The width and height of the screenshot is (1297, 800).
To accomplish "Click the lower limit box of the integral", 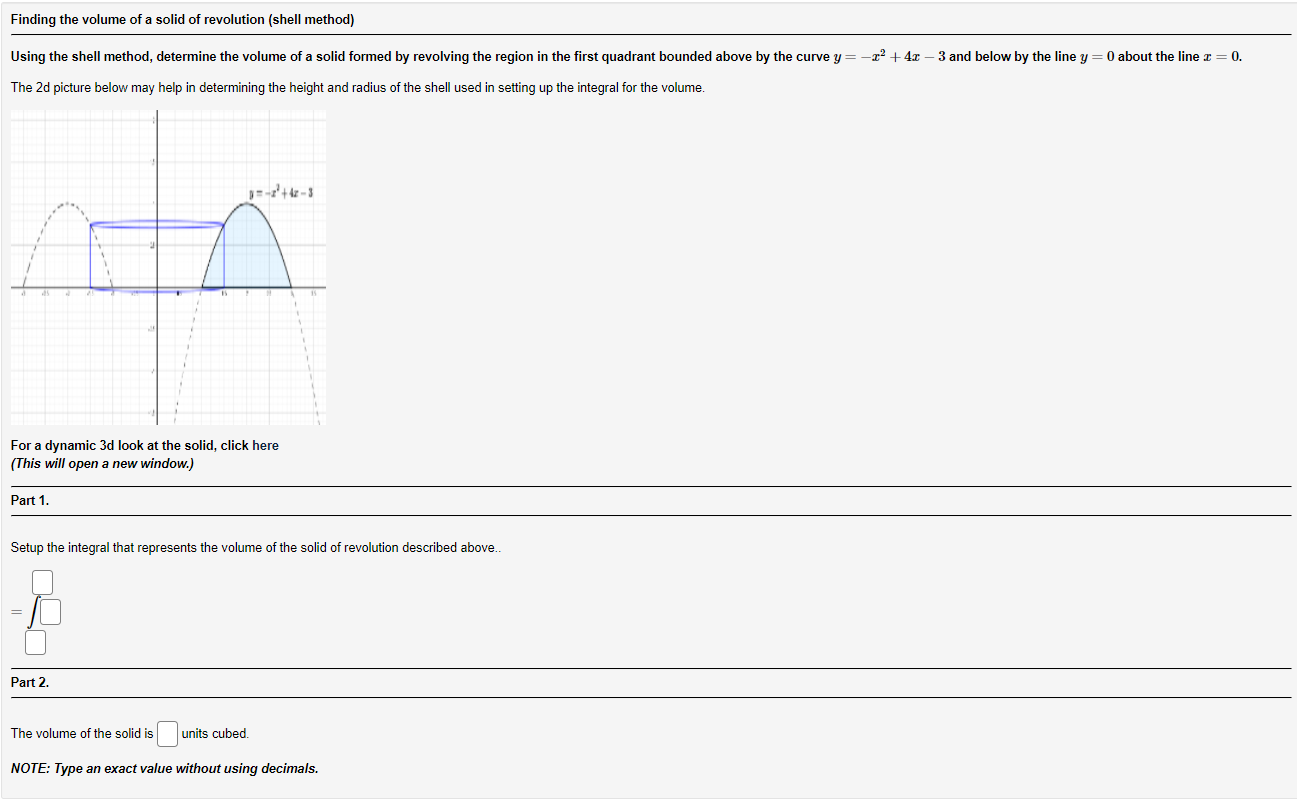I will pos(35,642).
